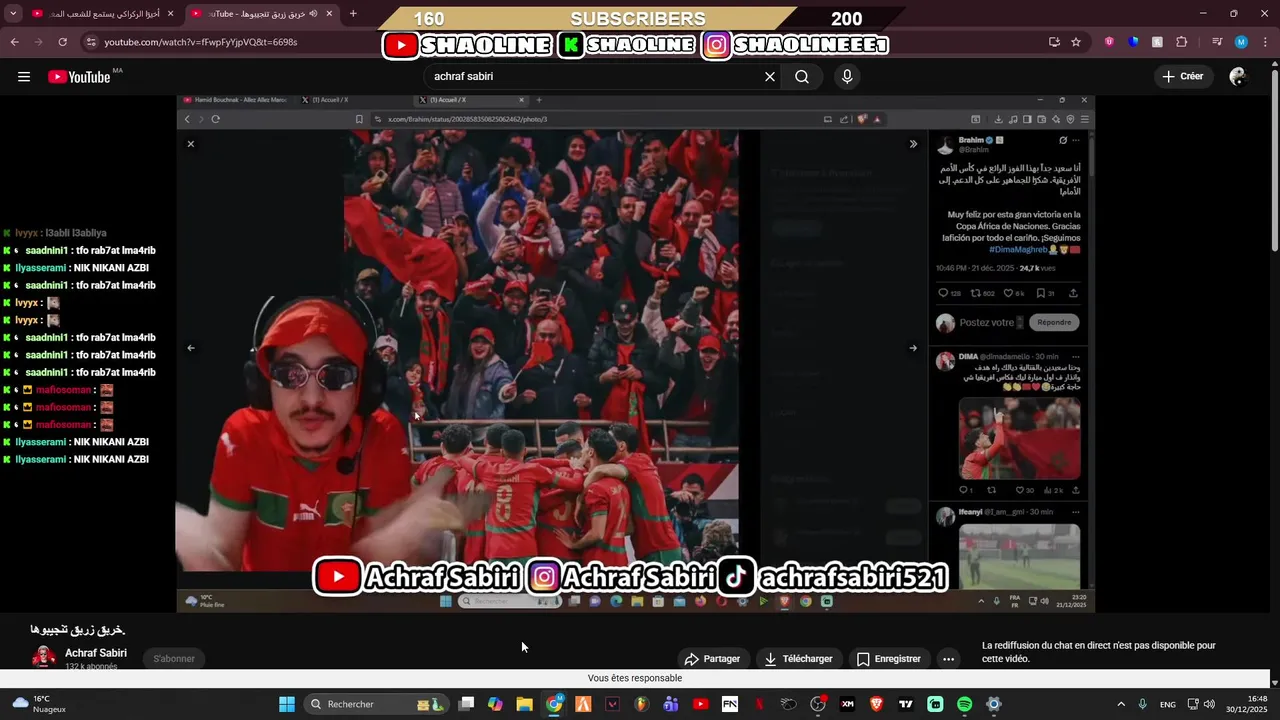Open Spotify from the taskbar
The image size is (1280, 720).
pyautogui.click(x=964, y=704)
